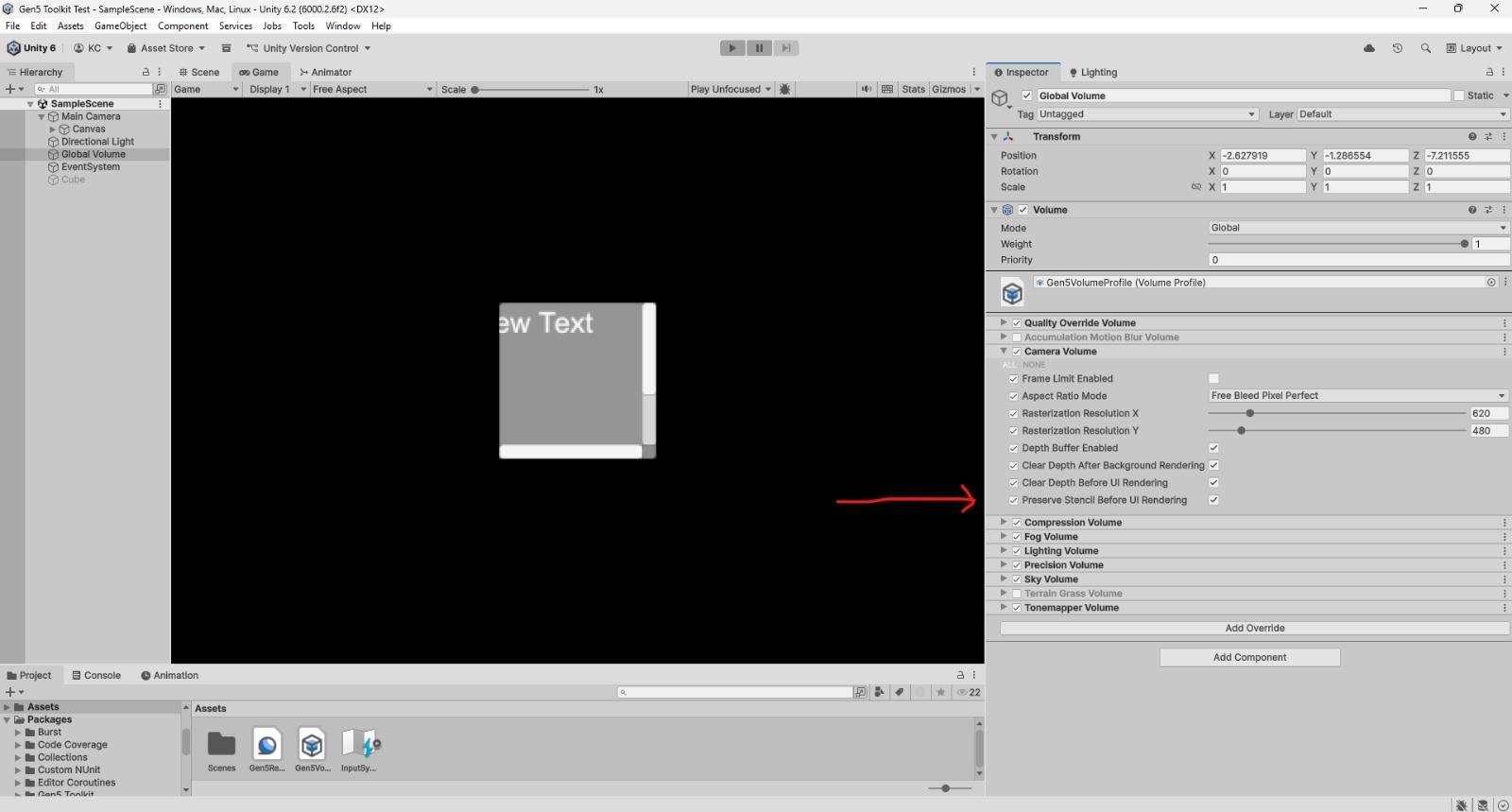Open the Package Manager icon beside Asset Store
Image resolution: width=1512 pixels, height=812 pixels.
point(226,48)
